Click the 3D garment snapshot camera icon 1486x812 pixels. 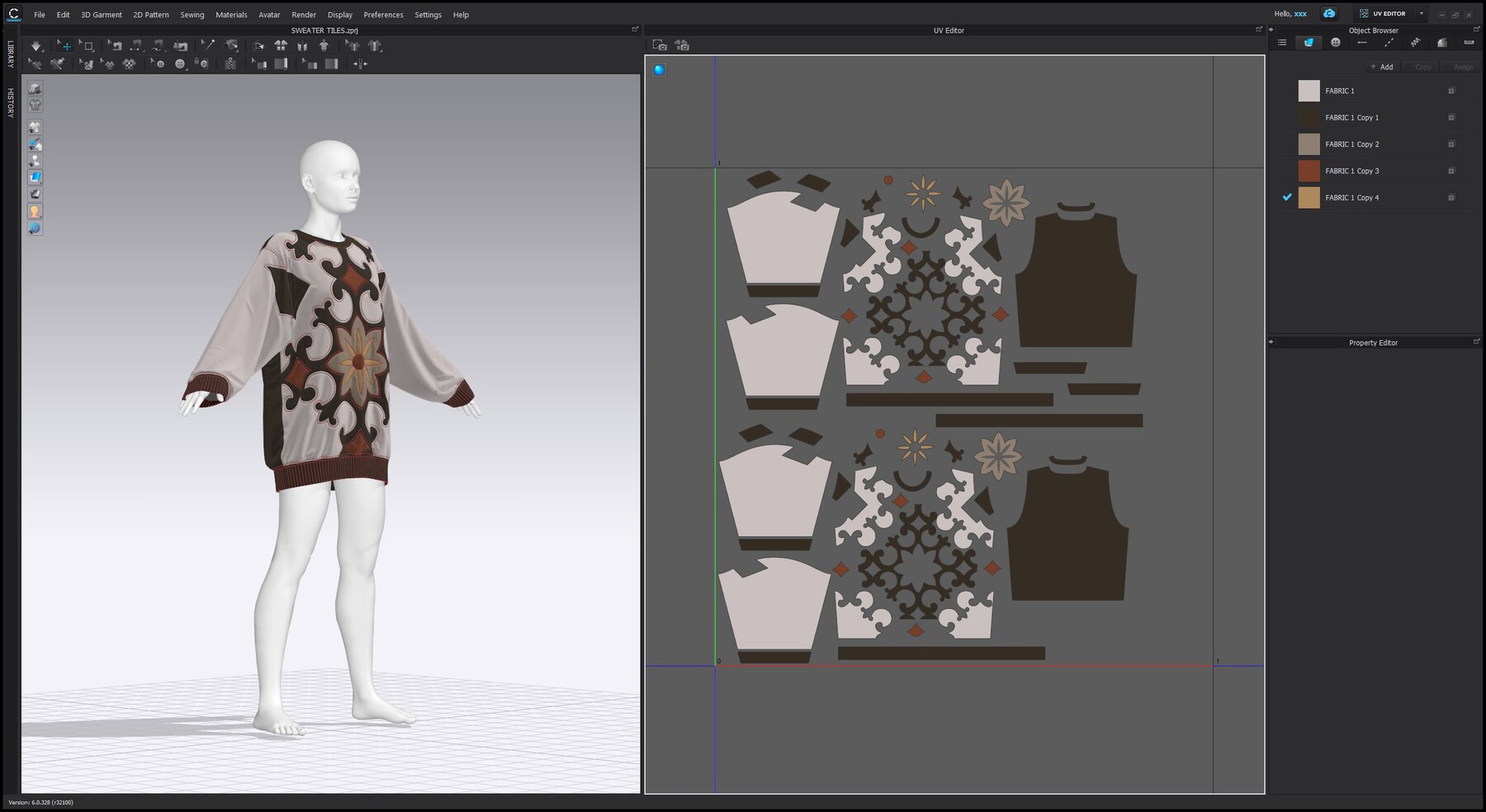(x=682, y=45)
